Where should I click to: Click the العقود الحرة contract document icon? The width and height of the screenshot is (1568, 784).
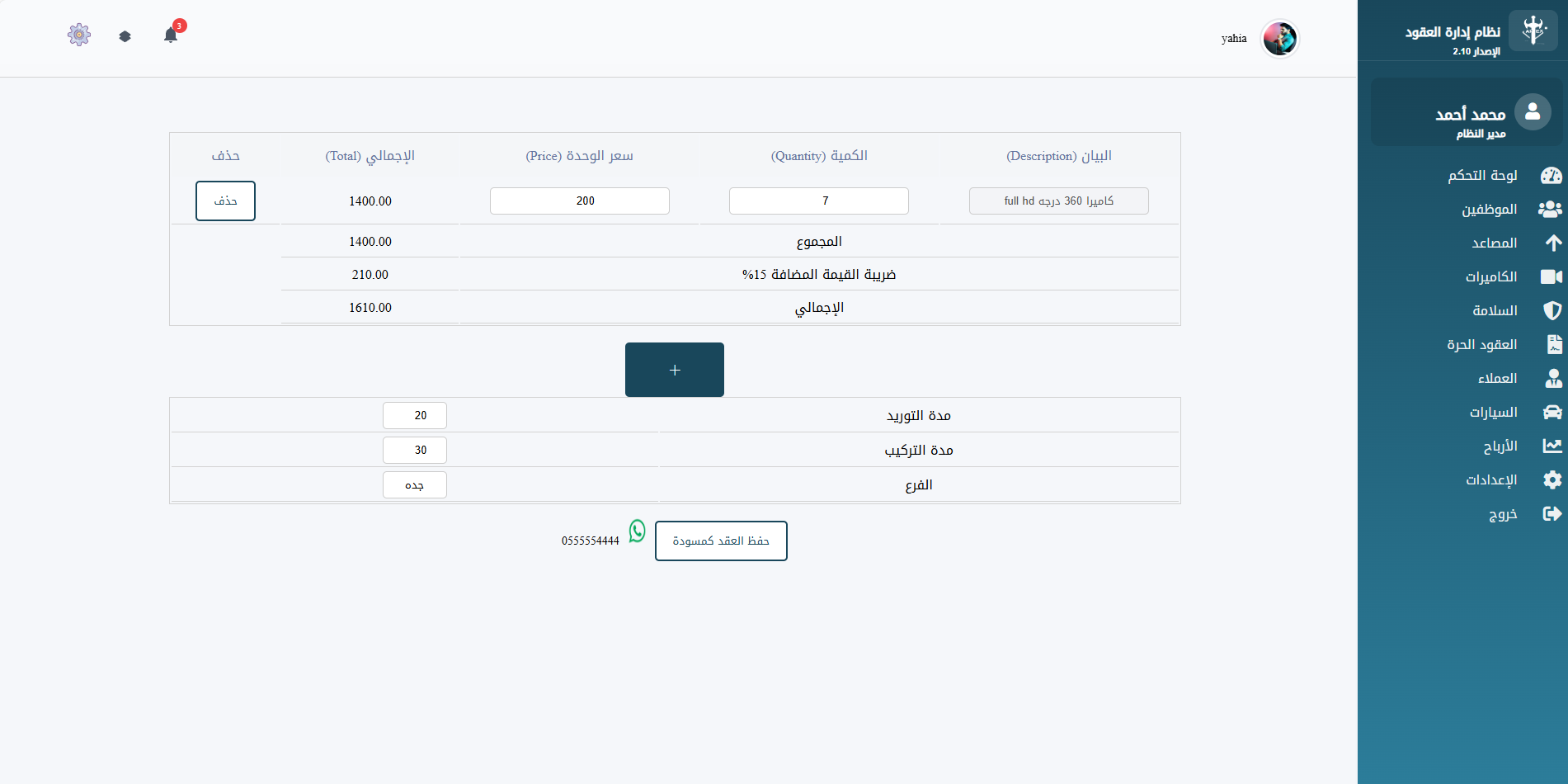[1554, 344]
